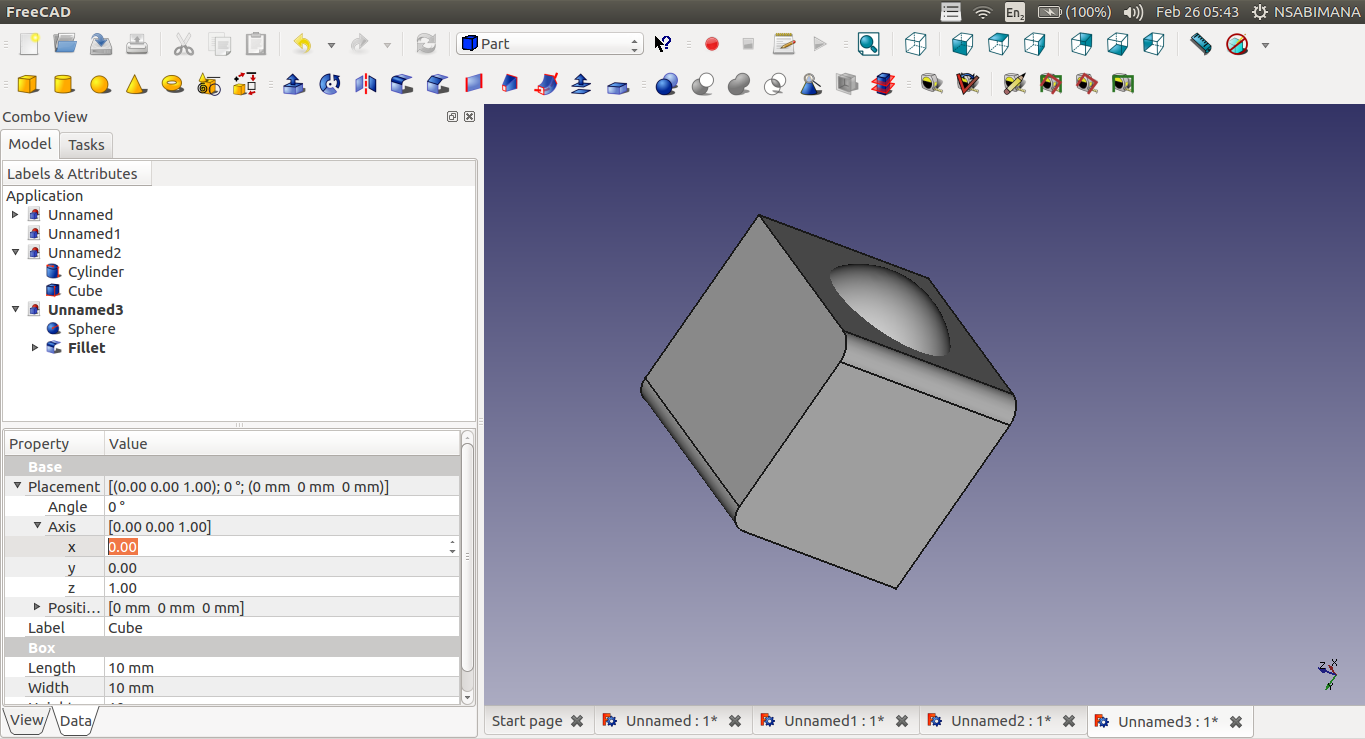Start macro recording with the red circle

point(712,44)
